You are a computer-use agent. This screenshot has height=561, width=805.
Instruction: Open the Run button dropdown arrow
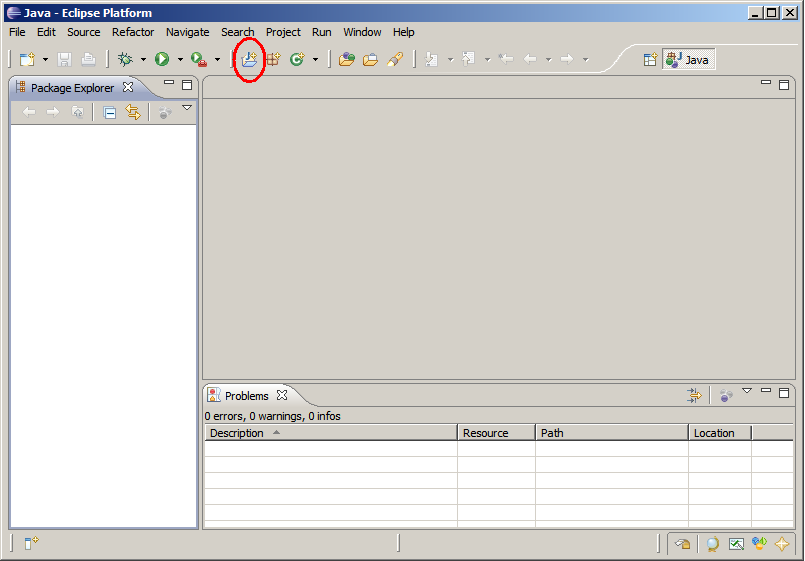pyautogui.click(x=180, y=60)
